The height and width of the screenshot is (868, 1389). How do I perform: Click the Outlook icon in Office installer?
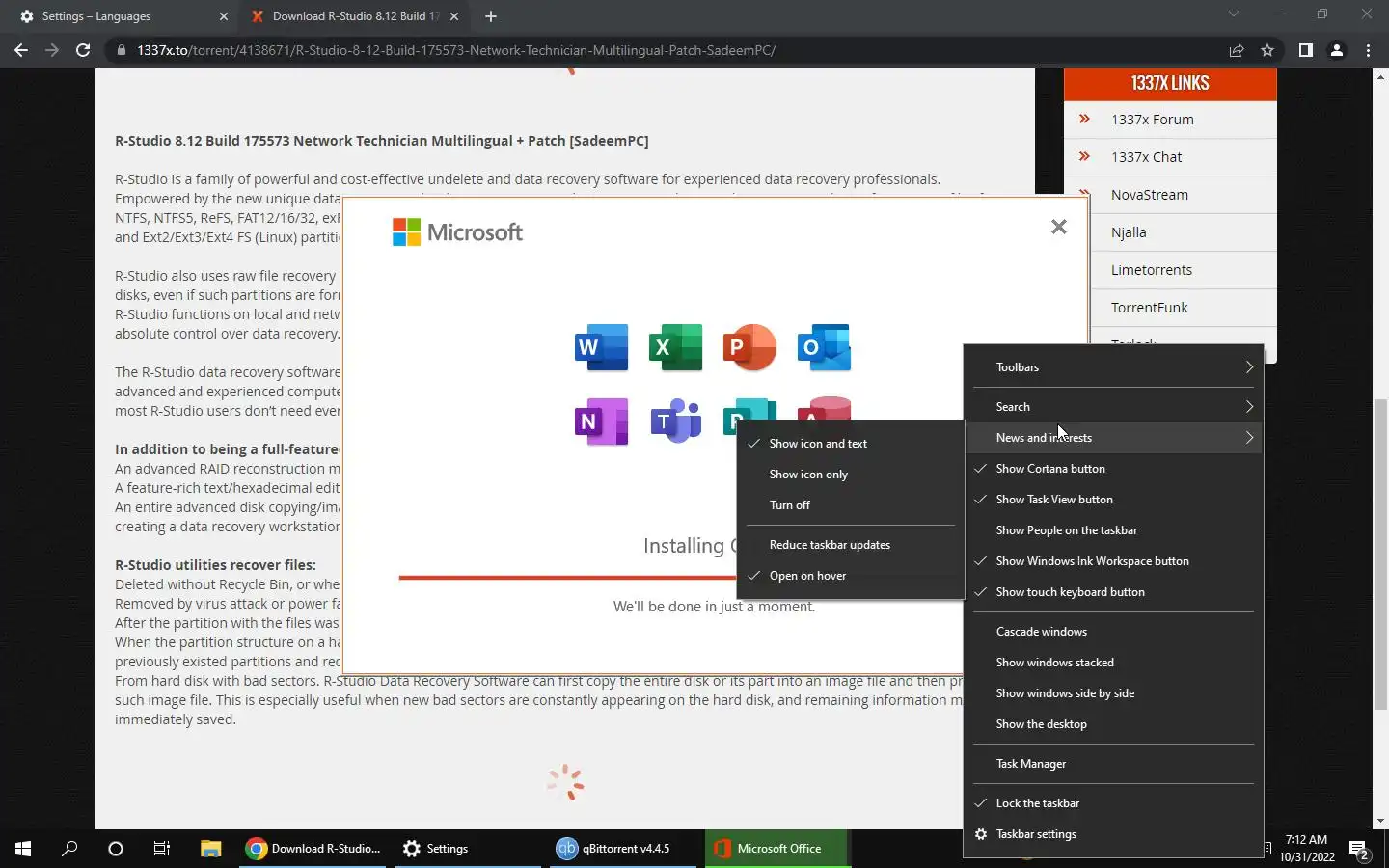click(824, 347)
